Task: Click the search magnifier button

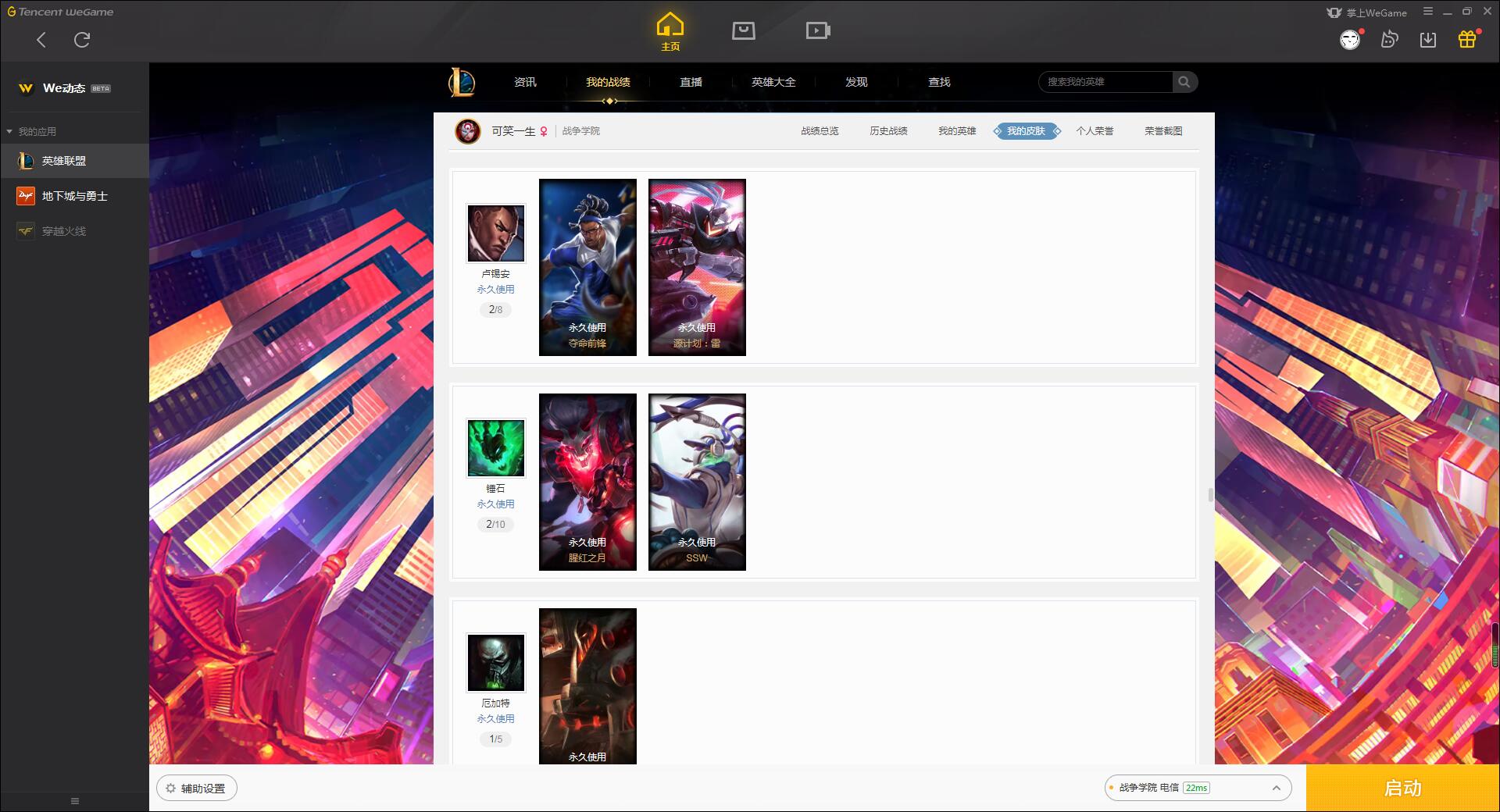Action: 1184,82
